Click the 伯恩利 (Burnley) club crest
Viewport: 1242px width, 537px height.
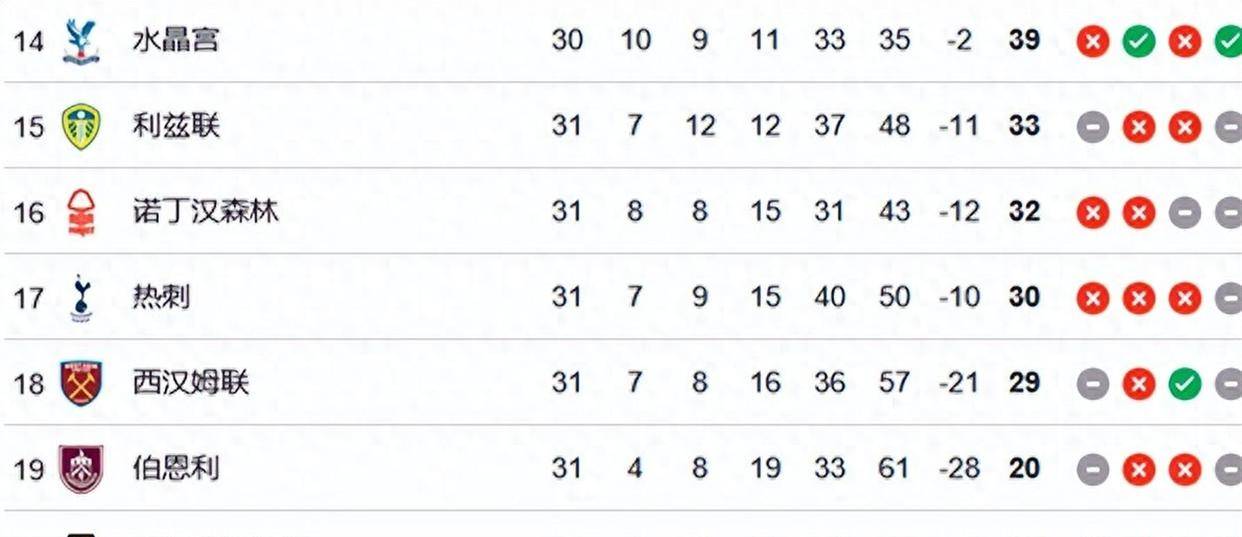pos(81,469)
